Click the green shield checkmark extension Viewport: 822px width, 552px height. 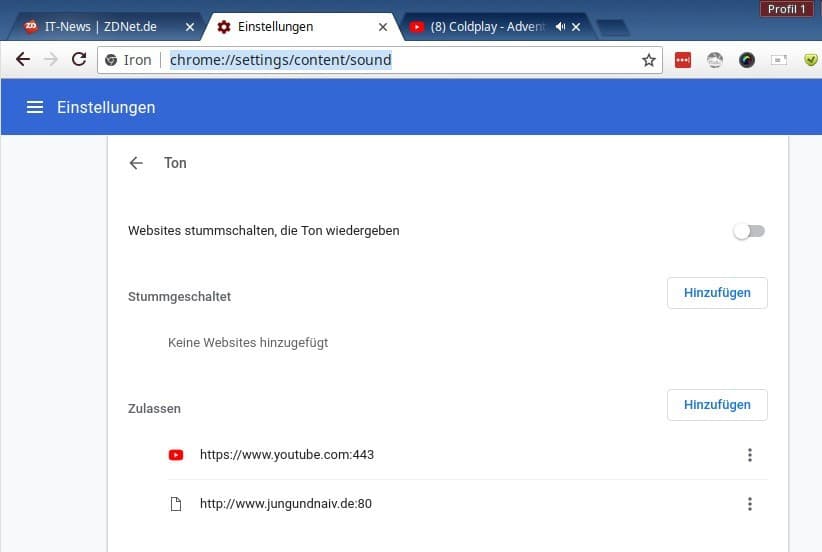pyautogui.click(x=811, y=60)
